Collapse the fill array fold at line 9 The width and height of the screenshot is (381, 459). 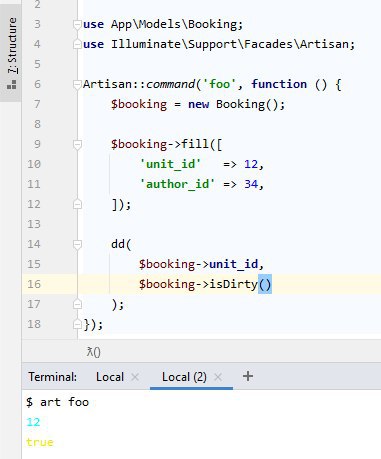pos(77,144)
